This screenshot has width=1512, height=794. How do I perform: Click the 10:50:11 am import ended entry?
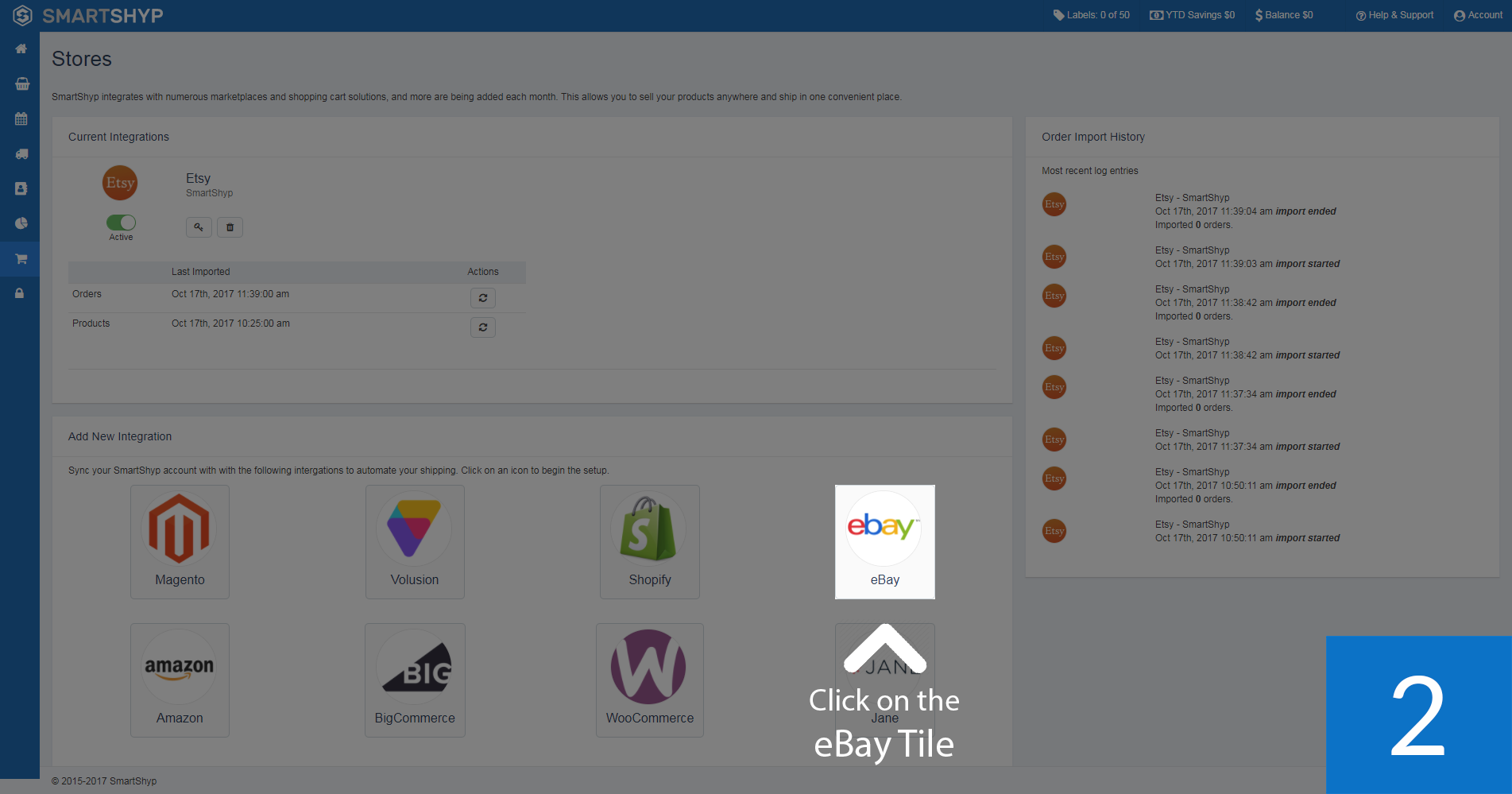click(x=1245, y=486)
